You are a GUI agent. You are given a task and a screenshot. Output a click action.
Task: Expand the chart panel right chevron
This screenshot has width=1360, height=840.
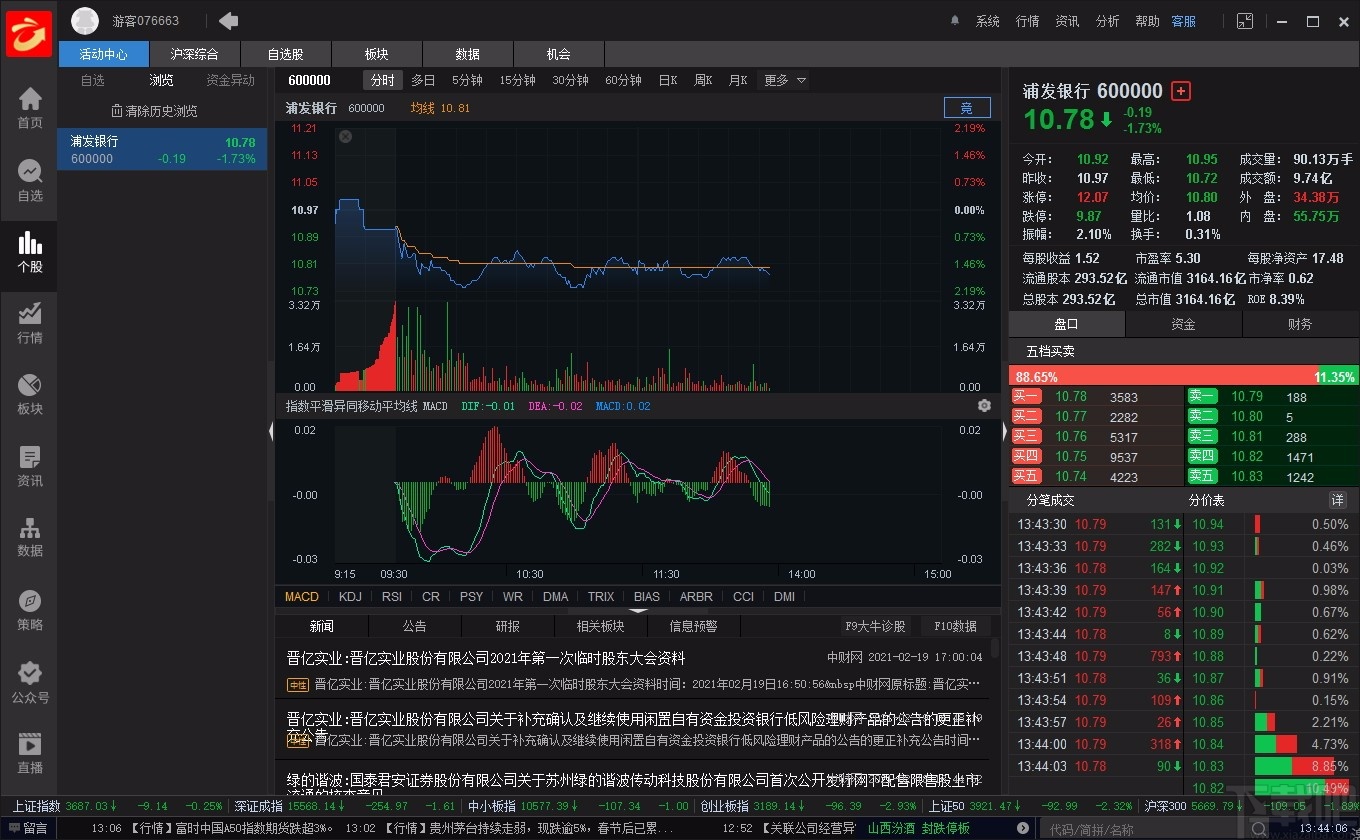pyautogui.click(x=1004, y=431)
